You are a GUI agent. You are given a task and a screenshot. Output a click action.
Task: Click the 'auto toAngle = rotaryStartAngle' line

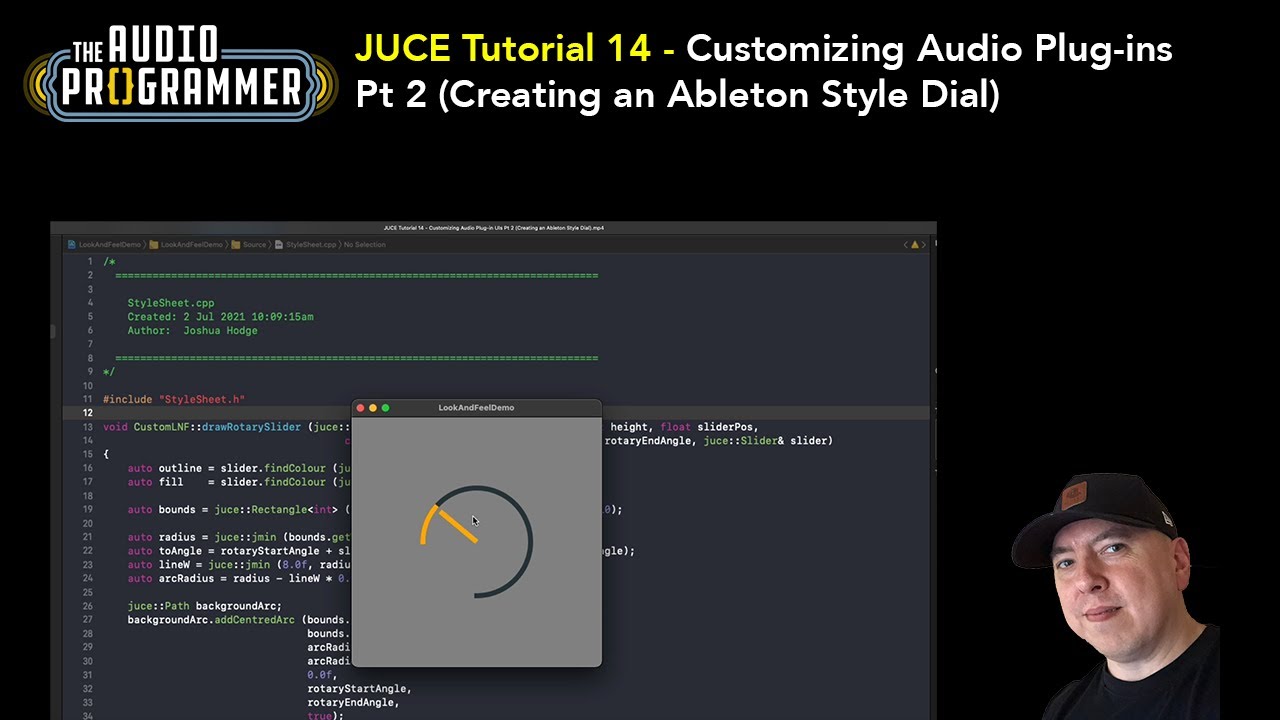(239, 551)
